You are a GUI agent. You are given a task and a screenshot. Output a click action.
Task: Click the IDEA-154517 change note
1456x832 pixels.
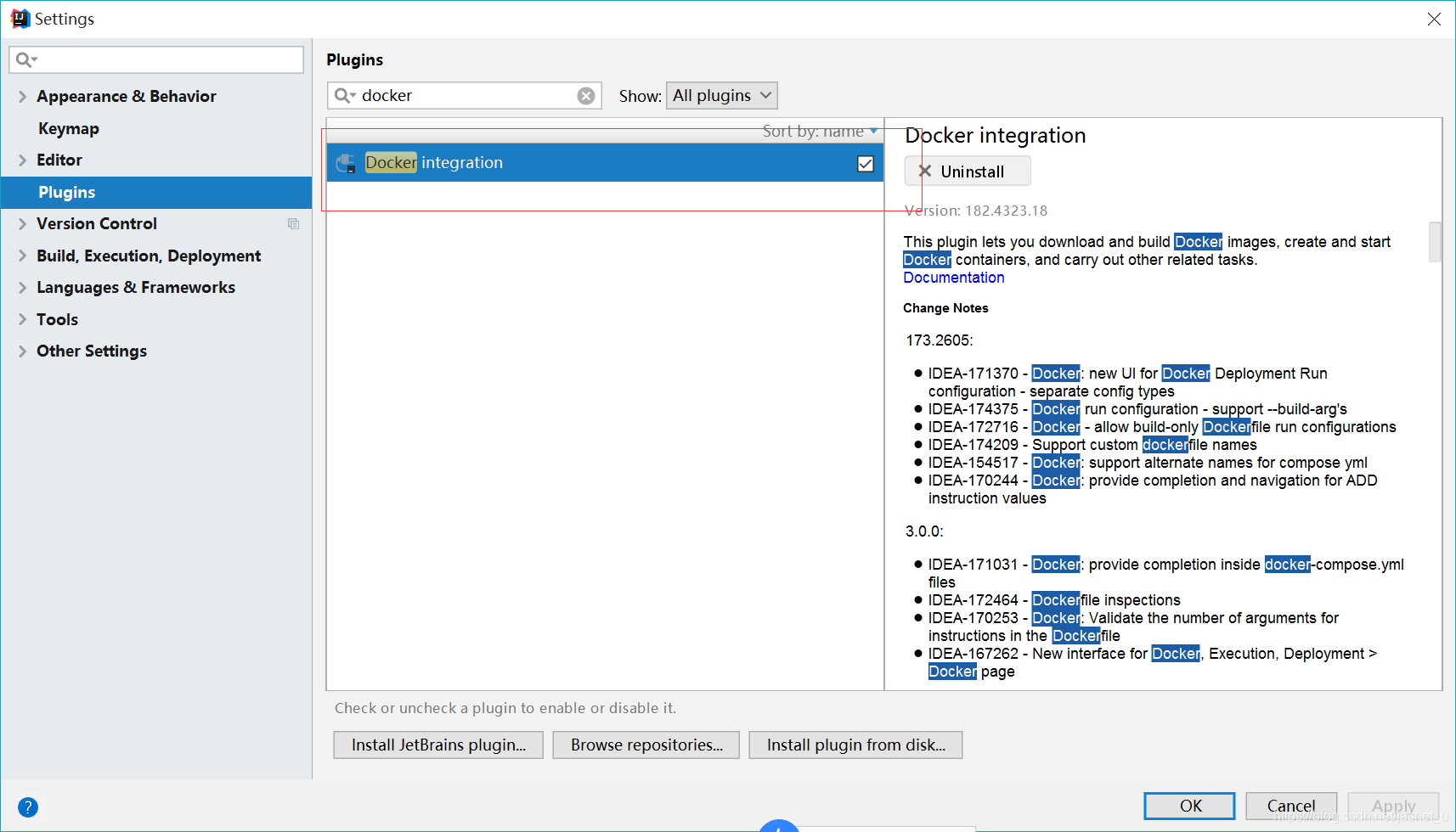pyautogui.click(x=1148, y=463)
